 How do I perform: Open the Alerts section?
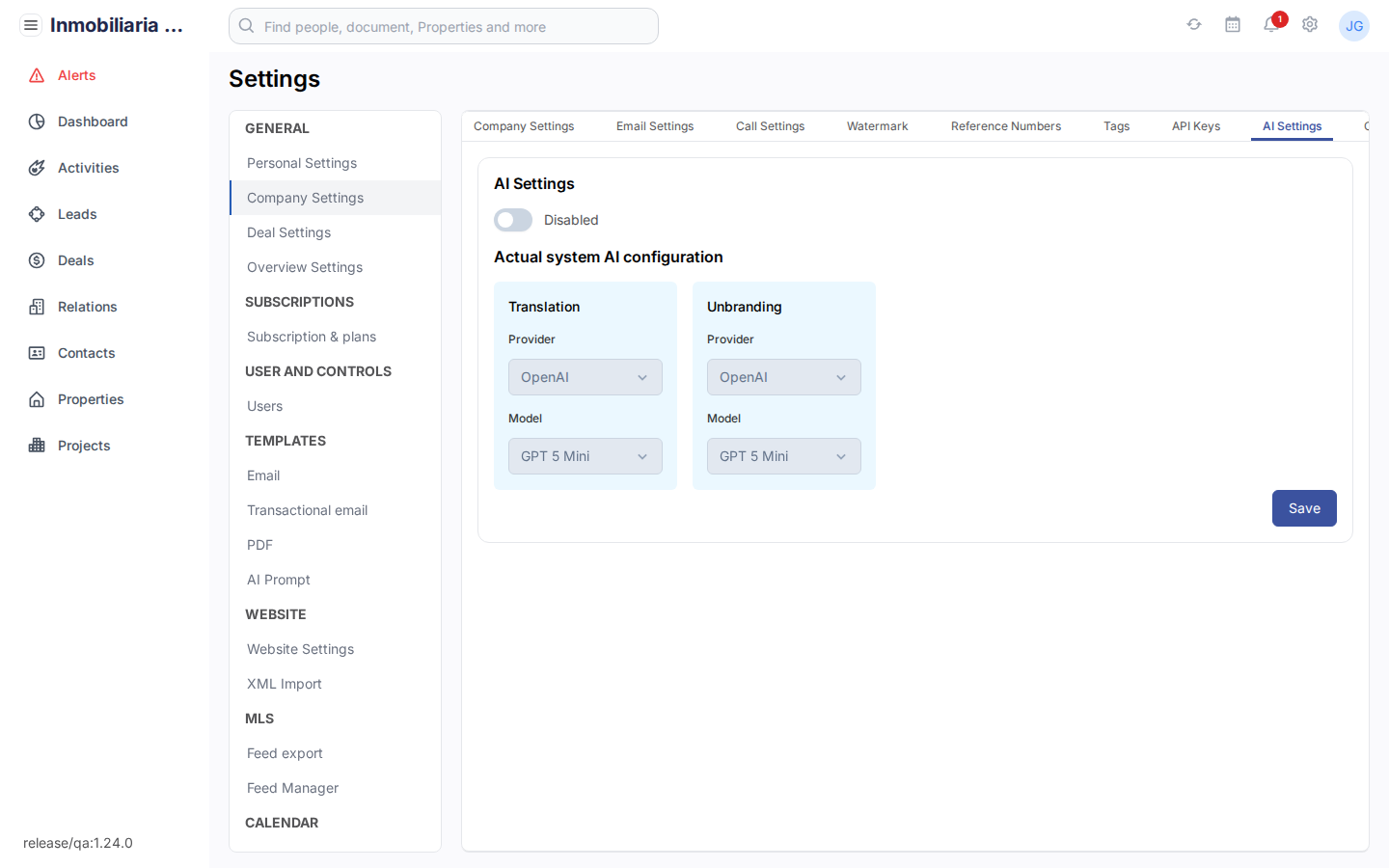[76, 75]
